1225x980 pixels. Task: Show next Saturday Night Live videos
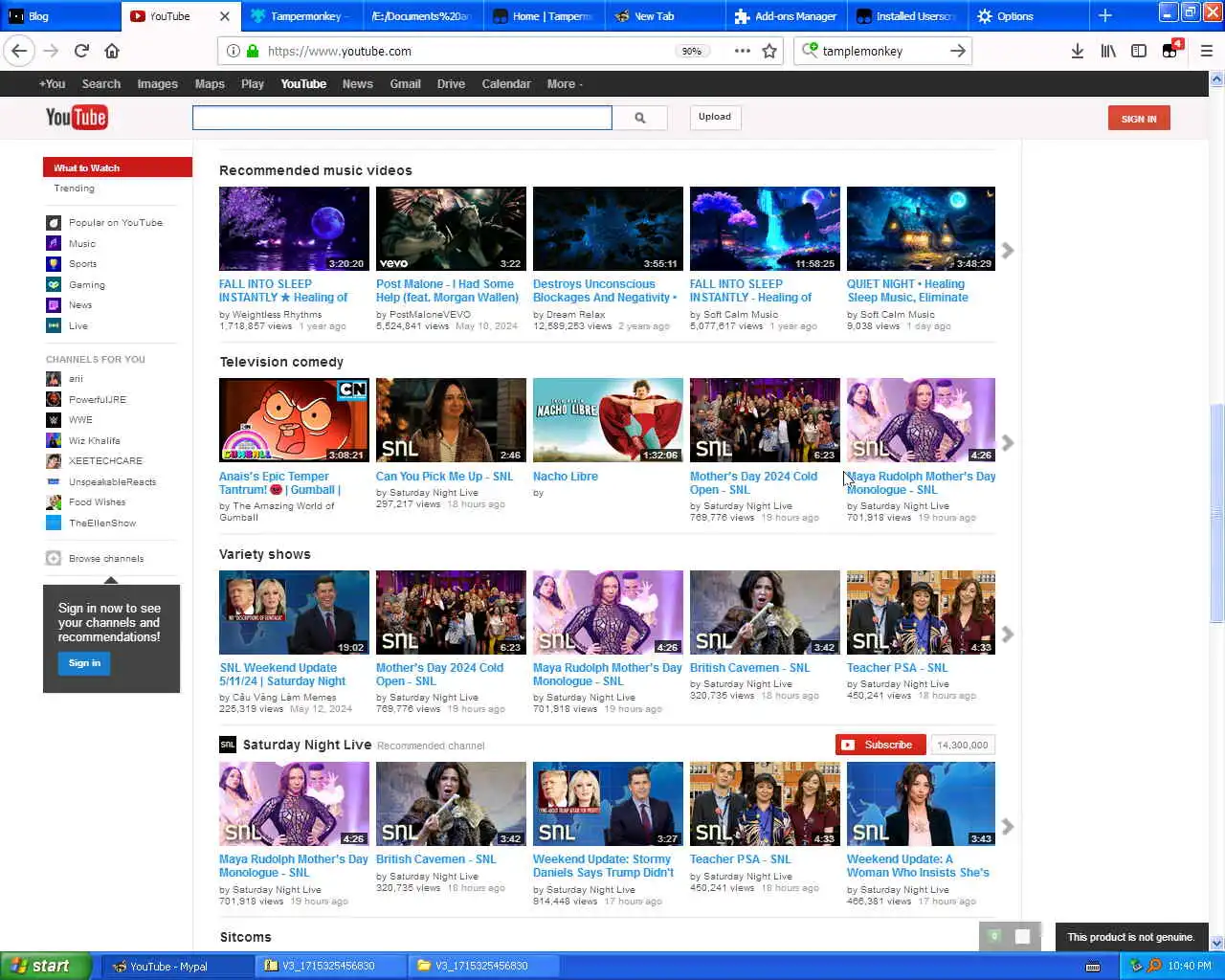[x=1008, y=826]
